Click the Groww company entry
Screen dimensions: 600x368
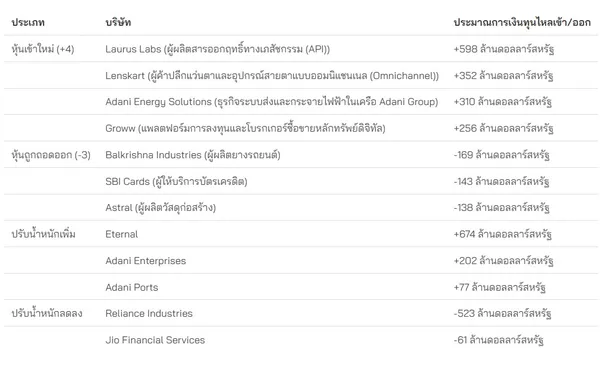[x=245, y=128]
